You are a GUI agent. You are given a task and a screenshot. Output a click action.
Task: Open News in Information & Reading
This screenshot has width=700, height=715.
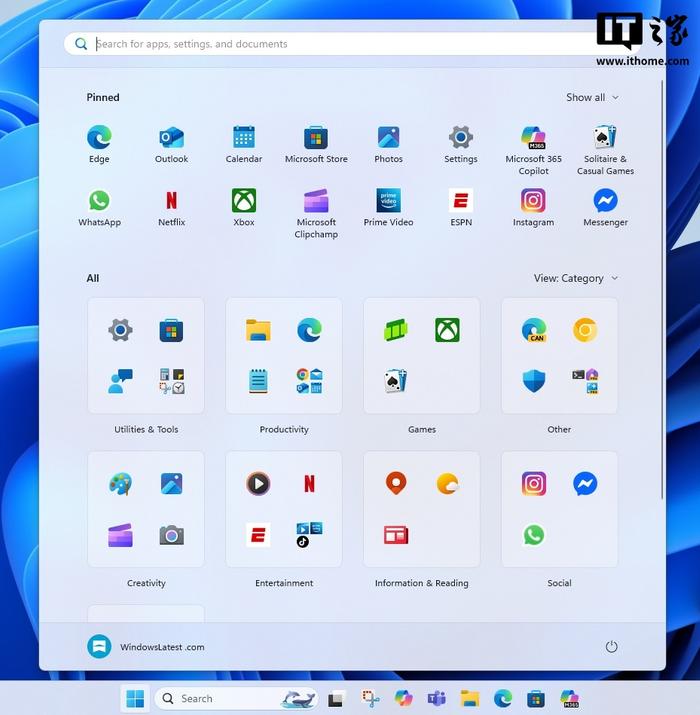(x=396, y=535)
